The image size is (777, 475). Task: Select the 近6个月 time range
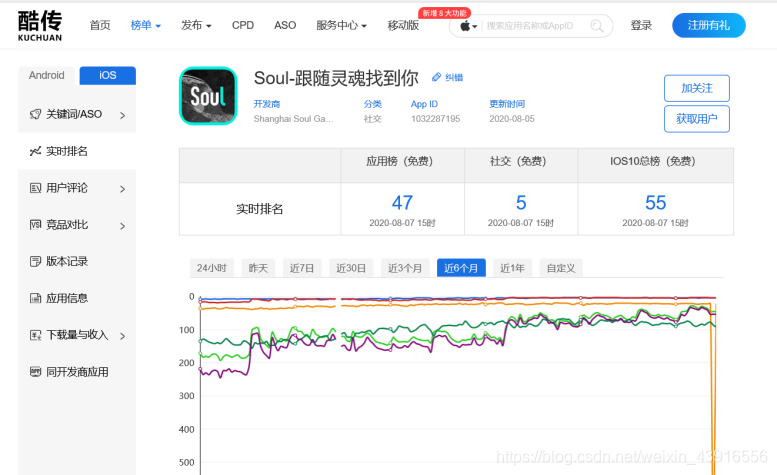pos(461,268)
